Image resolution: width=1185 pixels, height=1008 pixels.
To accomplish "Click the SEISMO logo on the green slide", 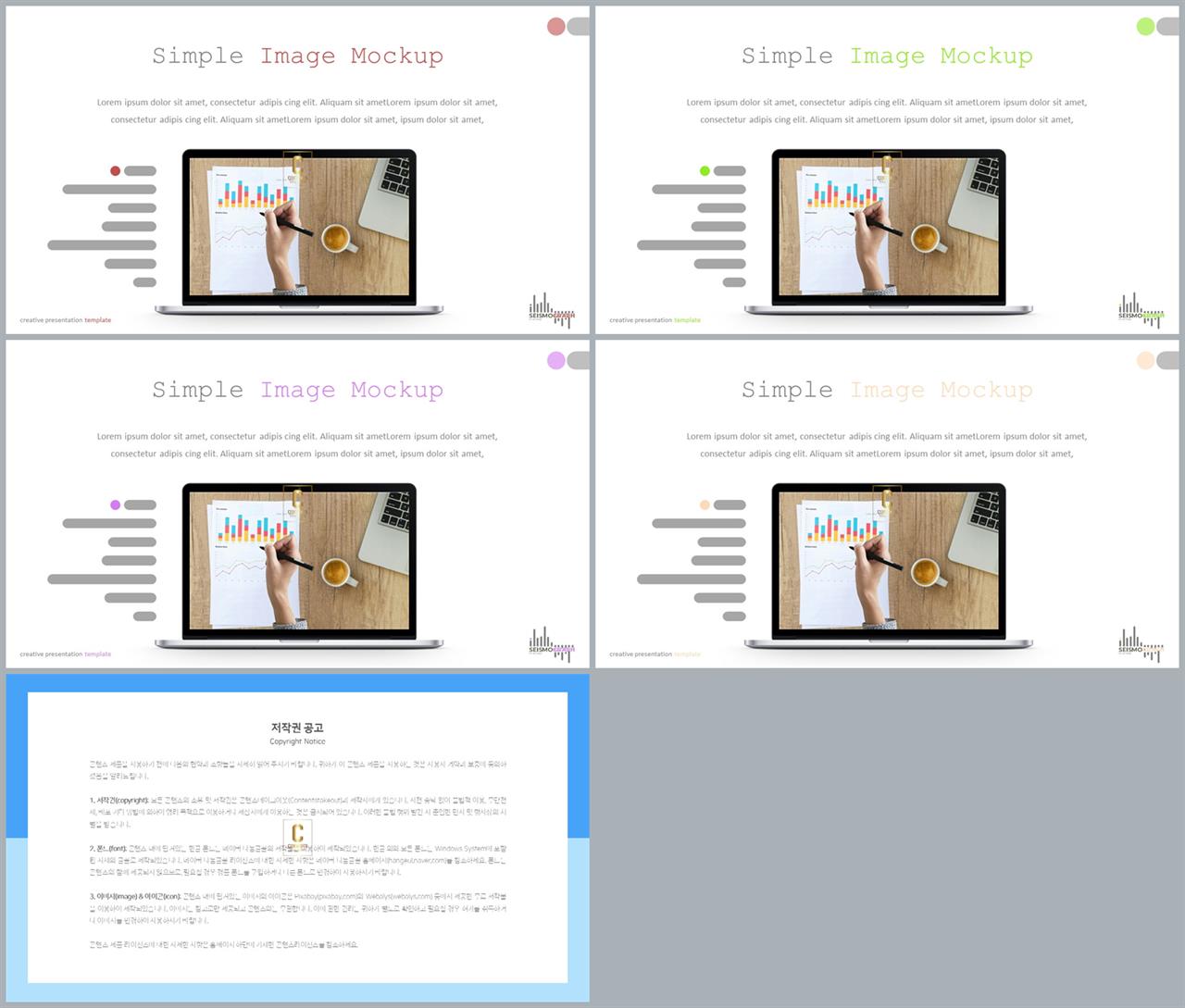I will pyautogui.click(x=1141, y=310).
